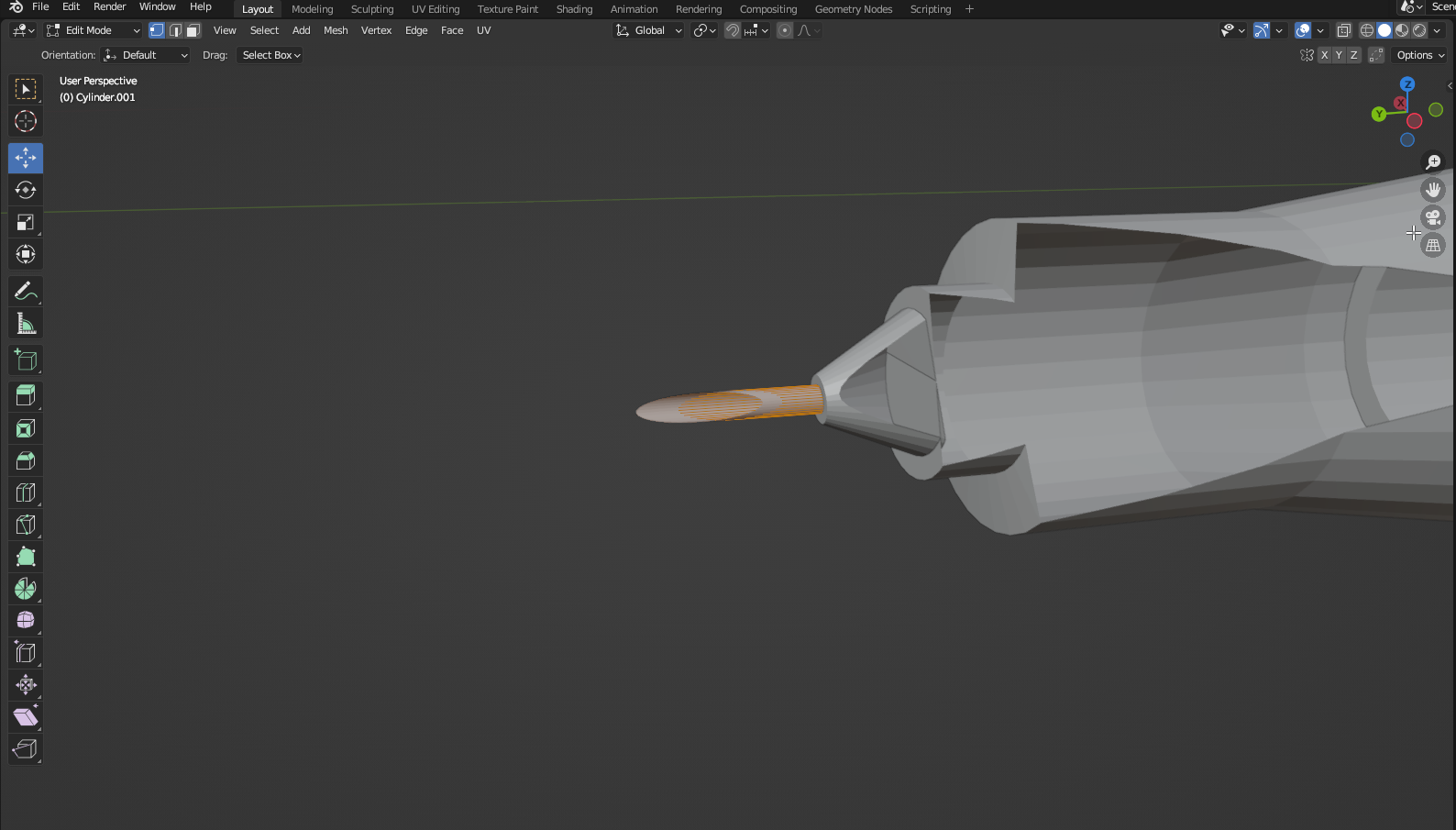Open Orientation Default dropdown
This screenshot has height=830, width=1456.
click(x=146, y=55)
